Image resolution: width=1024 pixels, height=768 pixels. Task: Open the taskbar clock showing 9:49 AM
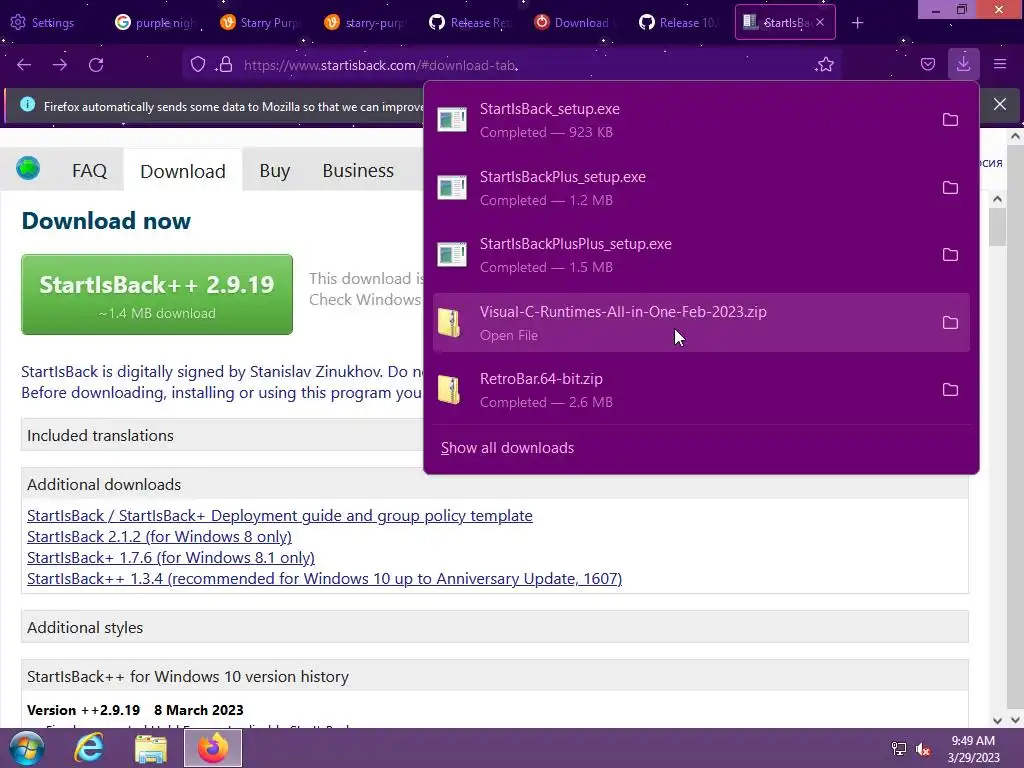[973, 749]
